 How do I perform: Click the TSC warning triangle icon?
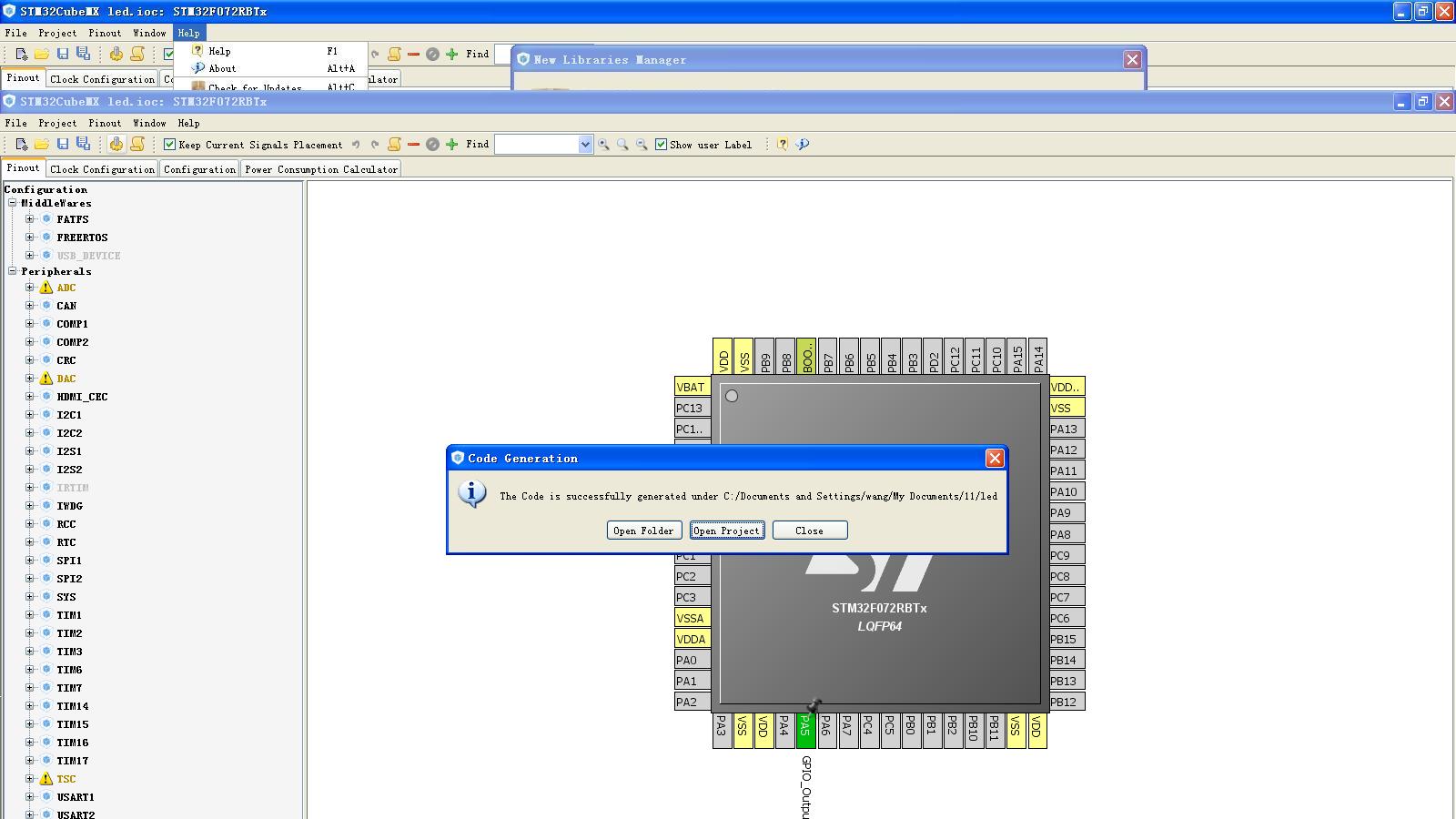click(x=46, y=779)
